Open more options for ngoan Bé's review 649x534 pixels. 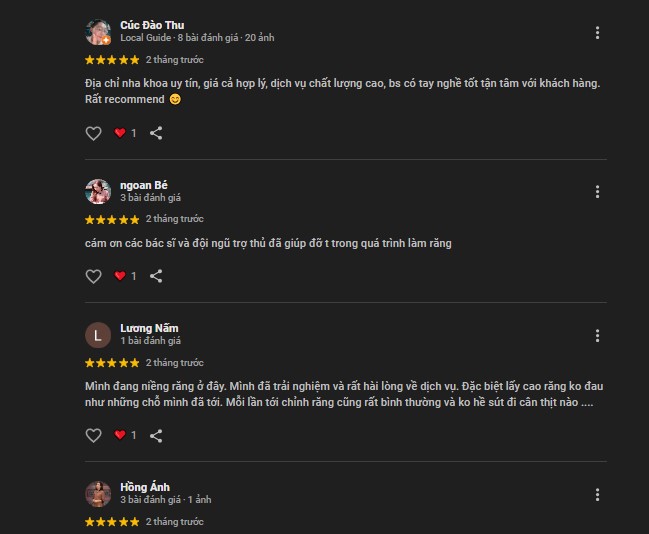pos(597,192)
